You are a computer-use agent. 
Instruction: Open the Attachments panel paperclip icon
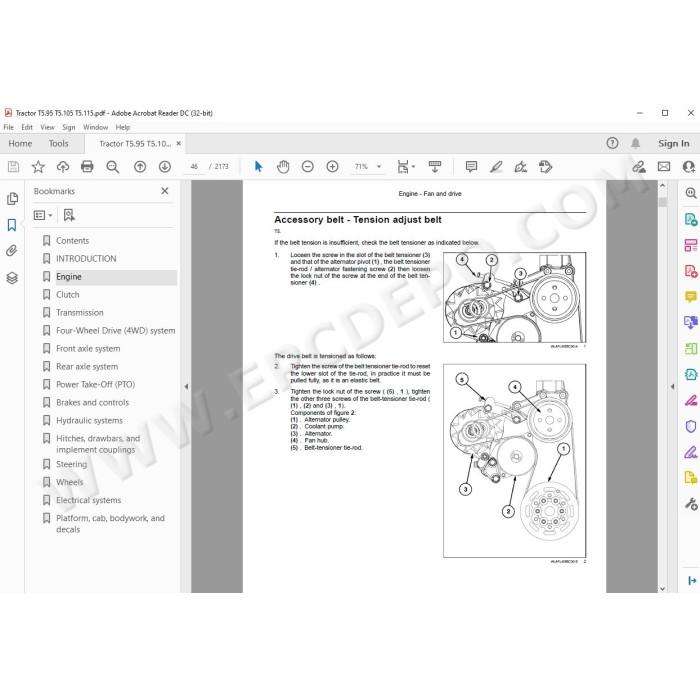pos(12,250)
